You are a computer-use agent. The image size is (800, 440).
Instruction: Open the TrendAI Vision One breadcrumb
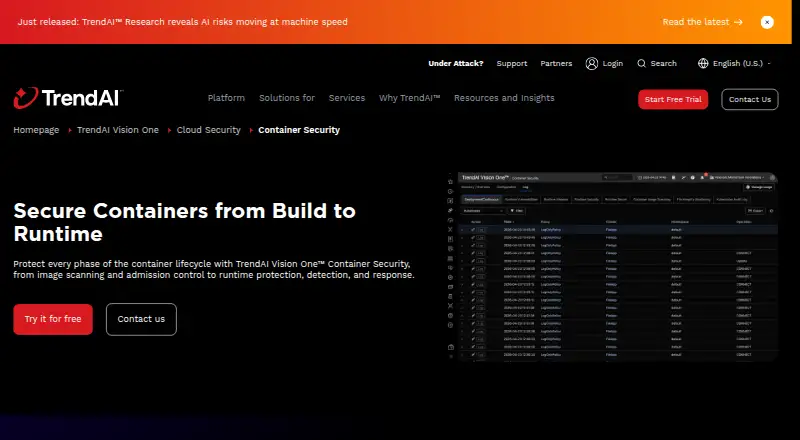click(x=118, y=130)
